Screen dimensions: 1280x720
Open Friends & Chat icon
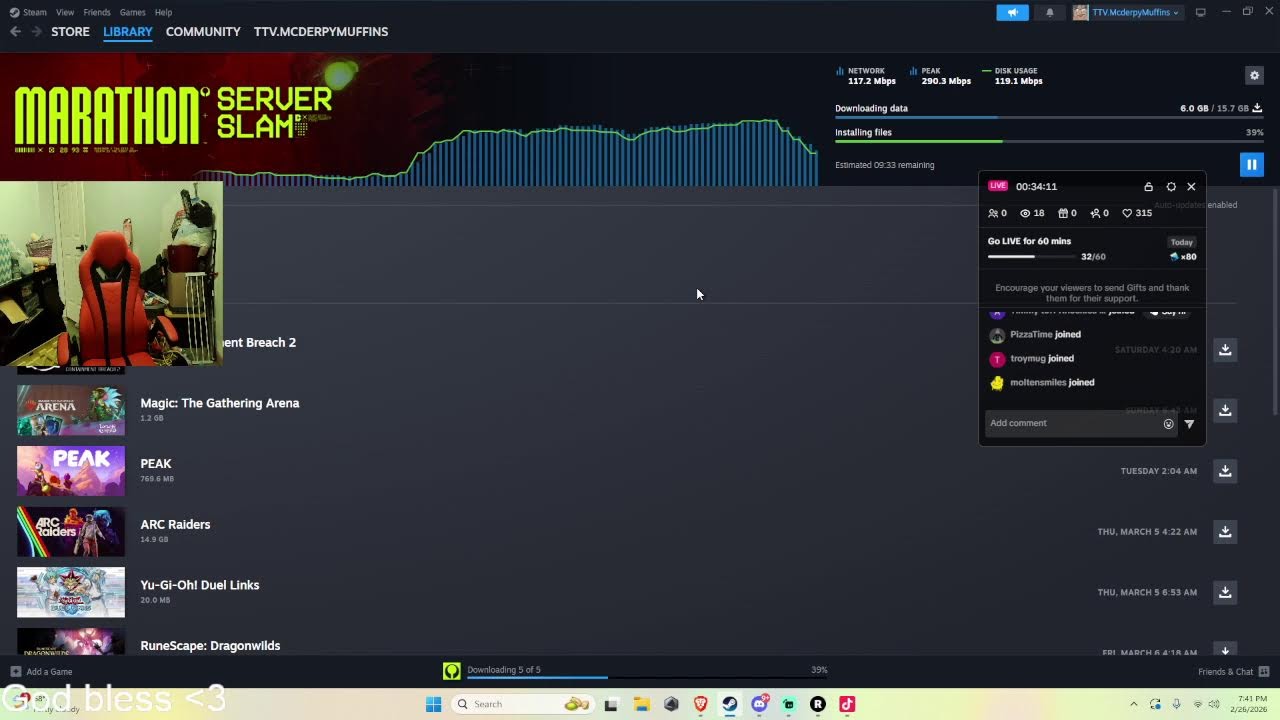click(x=1264, y=671)
